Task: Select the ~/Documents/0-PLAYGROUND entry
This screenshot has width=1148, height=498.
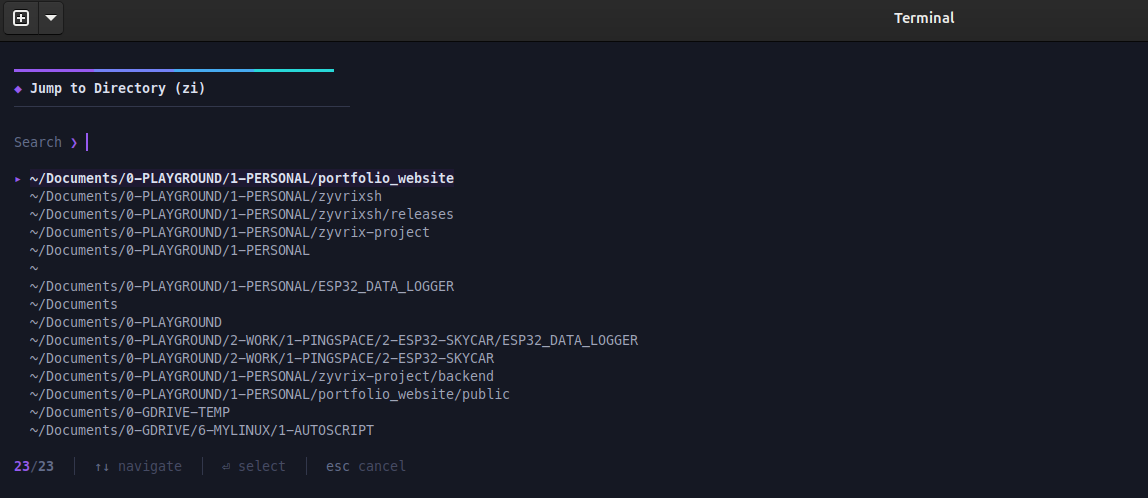Action: point(125,322)
